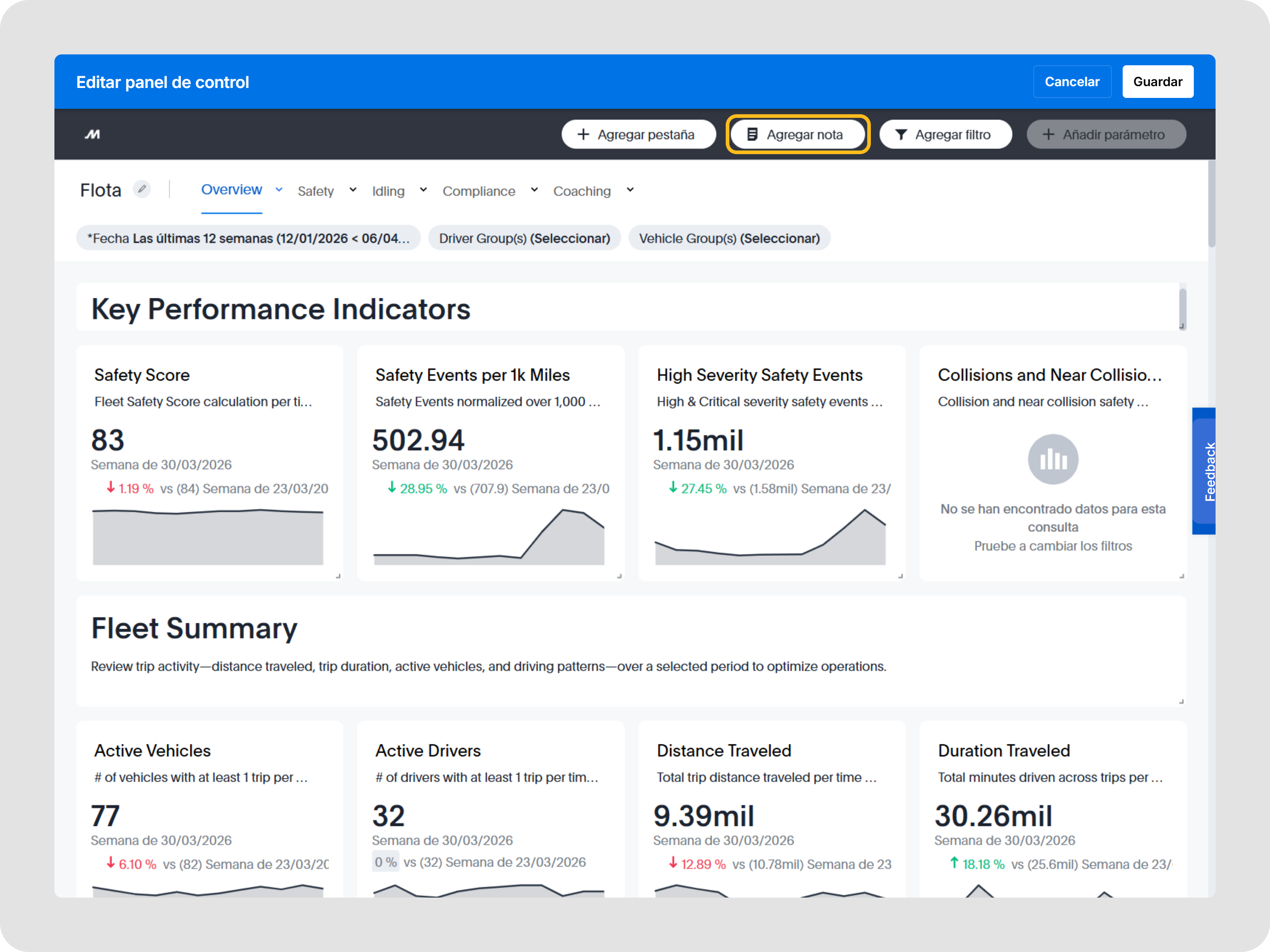Expand the Overview tab chevron
1270x952 pixels.
point(279,189)
